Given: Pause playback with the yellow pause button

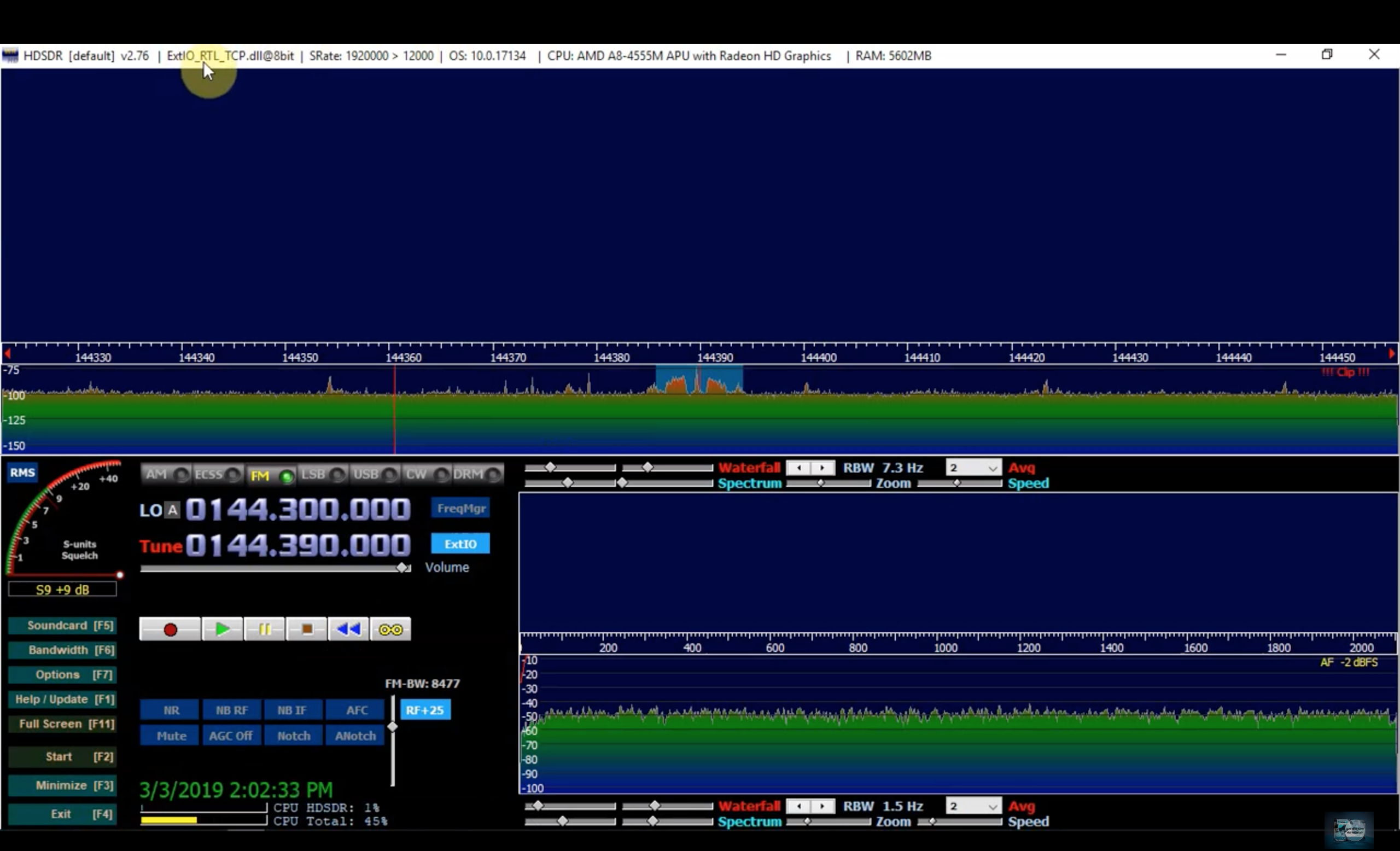Looking at the screenshot, I should pos(265,629).
